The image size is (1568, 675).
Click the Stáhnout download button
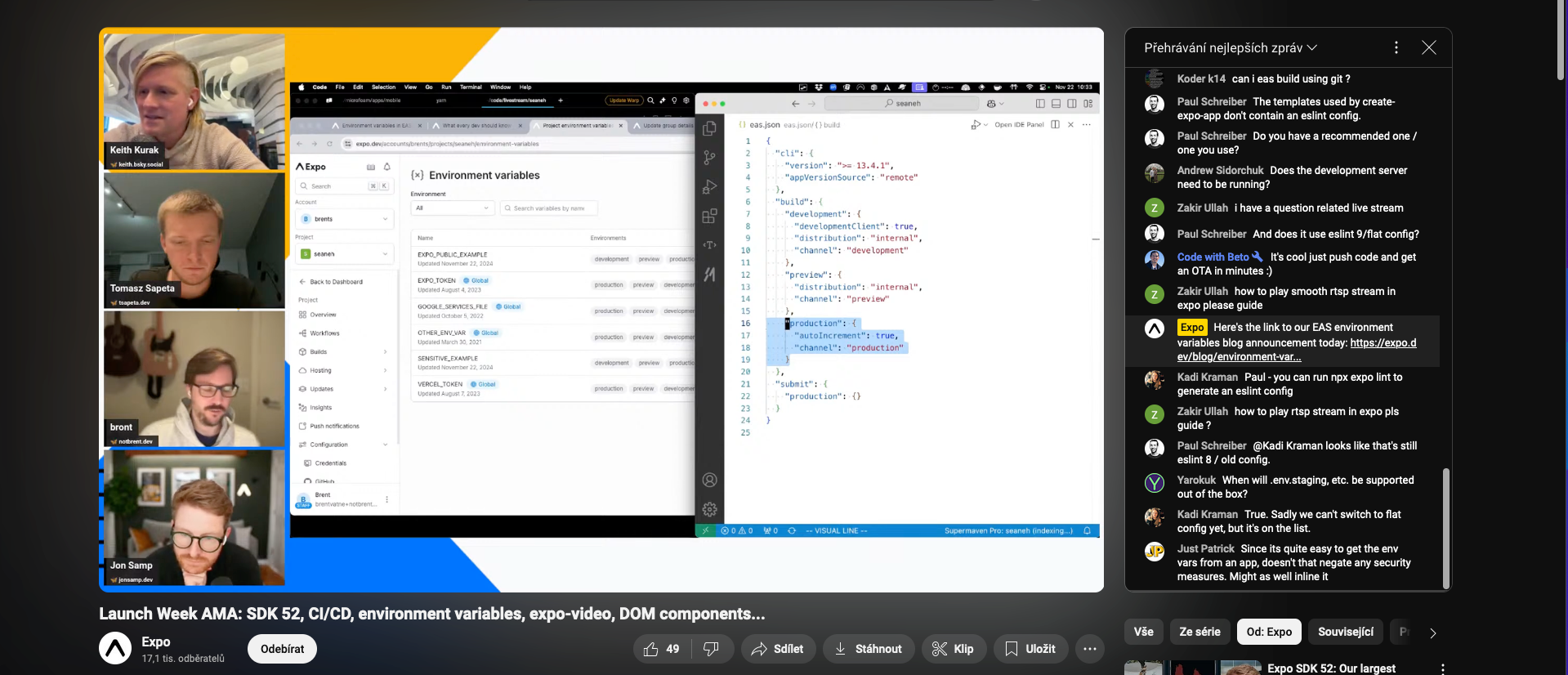pos(868,649)
